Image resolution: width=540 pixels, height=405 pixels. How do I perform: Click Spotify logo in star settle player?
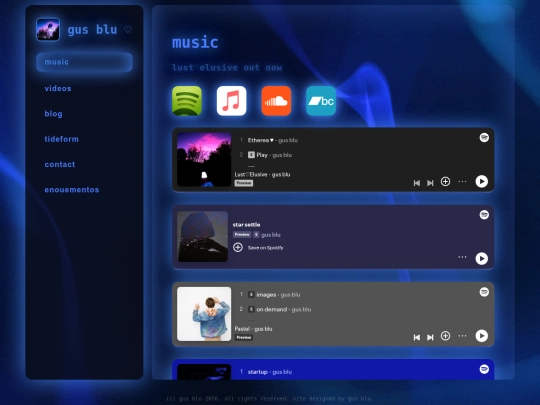click(x=484, y=215)
